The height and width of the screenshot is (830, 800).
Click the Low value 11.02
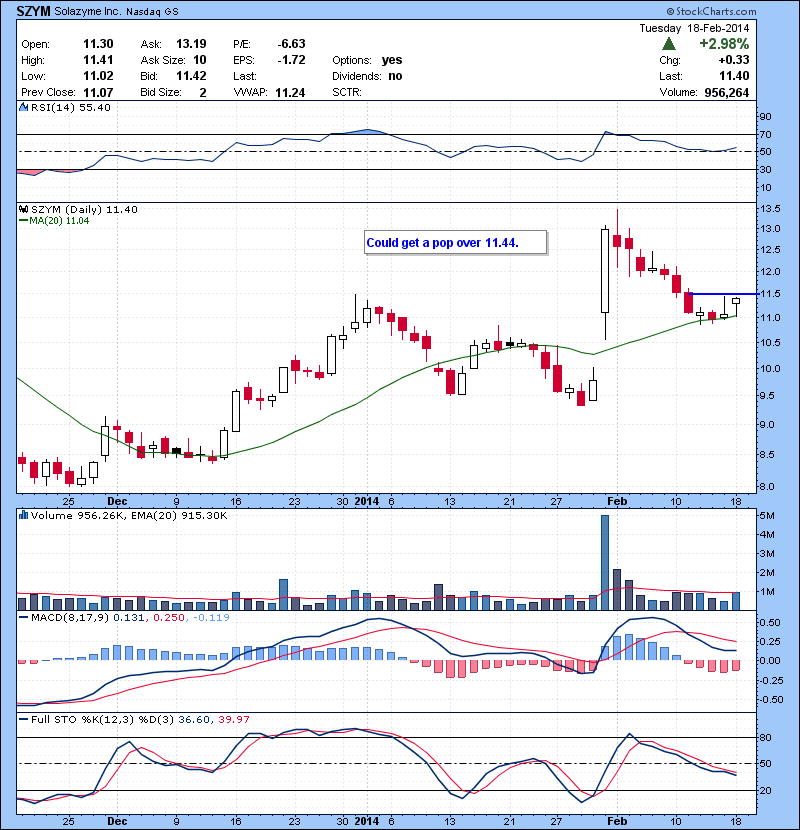[x=98, y=76]
